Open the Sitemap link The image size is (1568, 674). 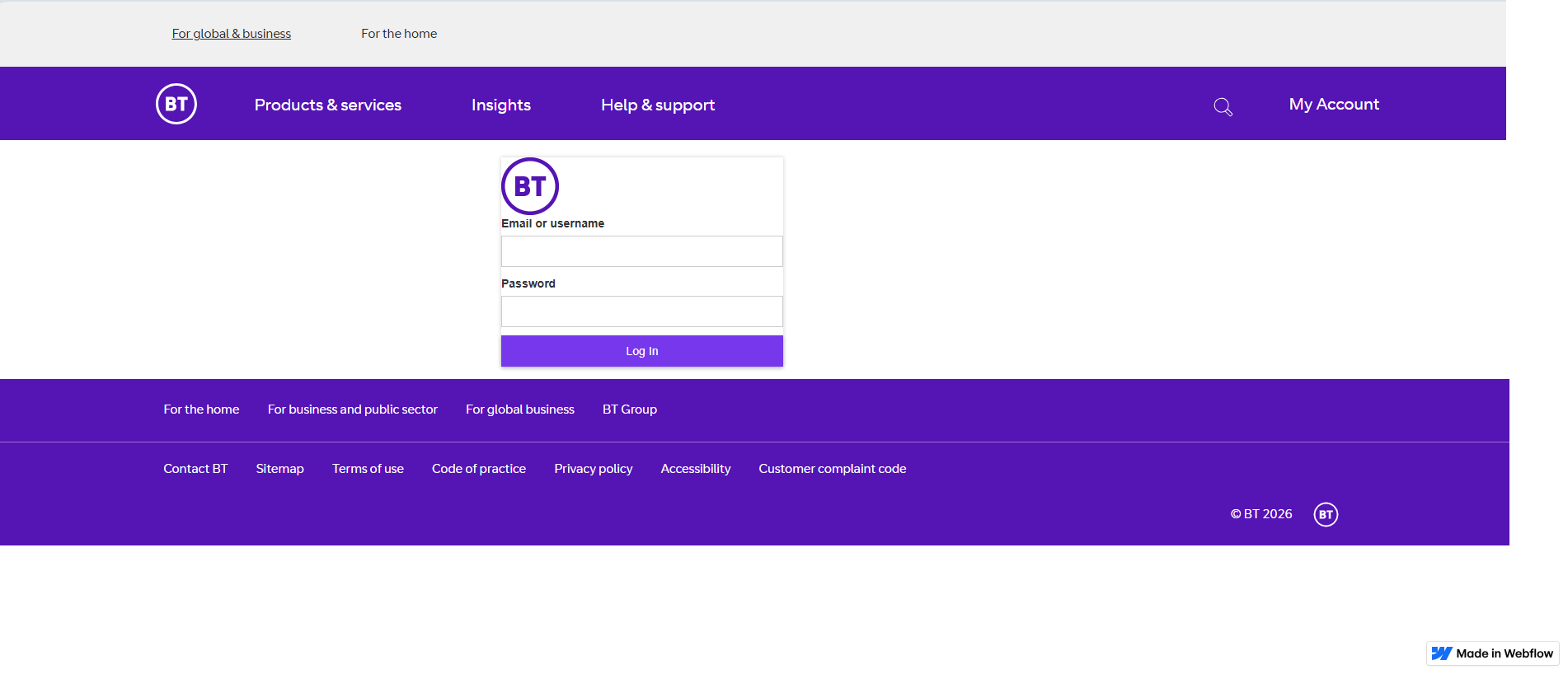[x=280, y=469]
